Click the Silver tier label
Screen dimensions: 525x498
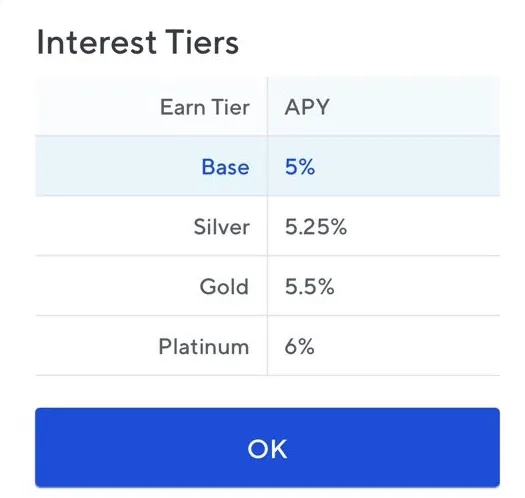pos(222,227)
